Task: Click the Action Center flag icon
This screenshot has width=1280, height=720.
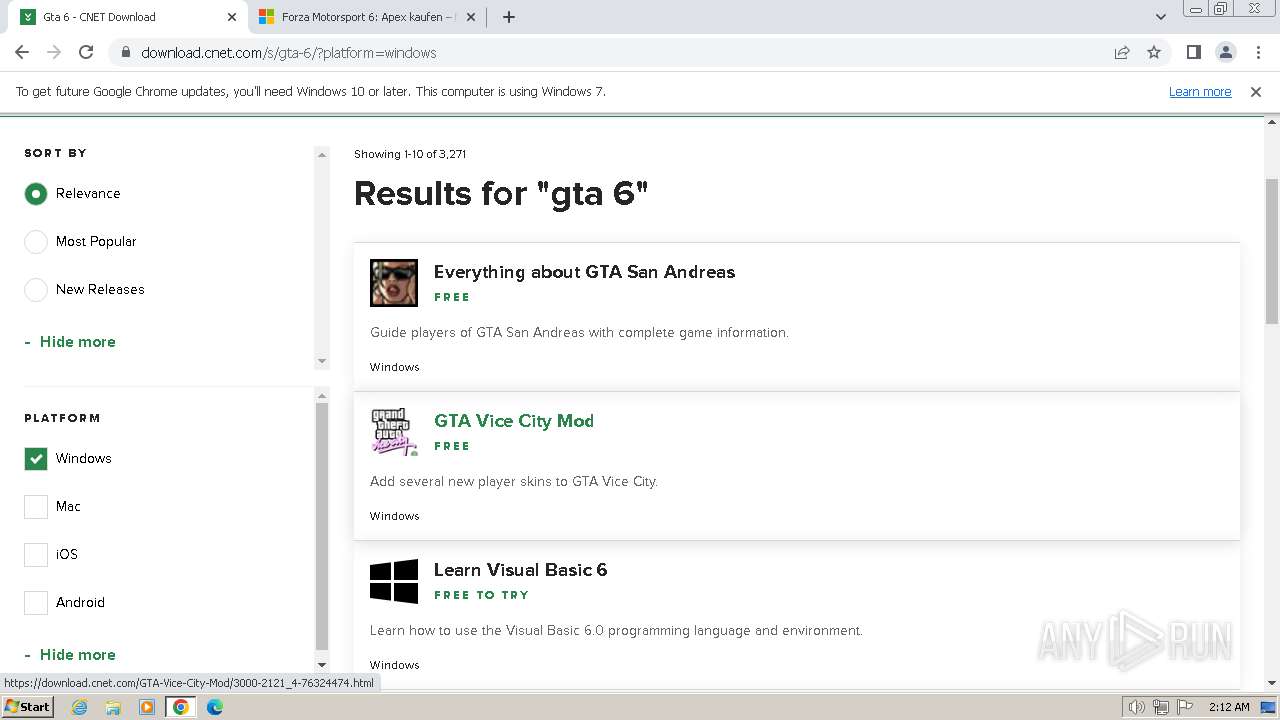Action: tap(1183, 707)
